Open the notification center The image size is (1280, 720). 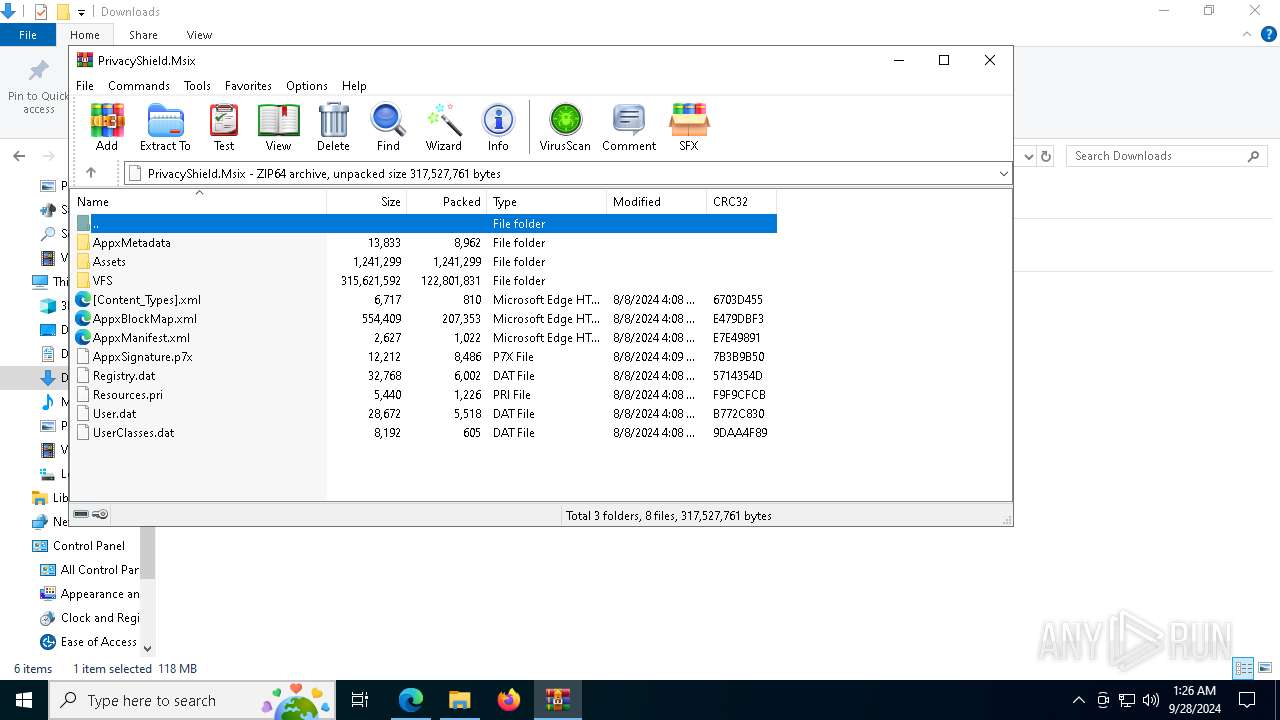[1247, 700]
